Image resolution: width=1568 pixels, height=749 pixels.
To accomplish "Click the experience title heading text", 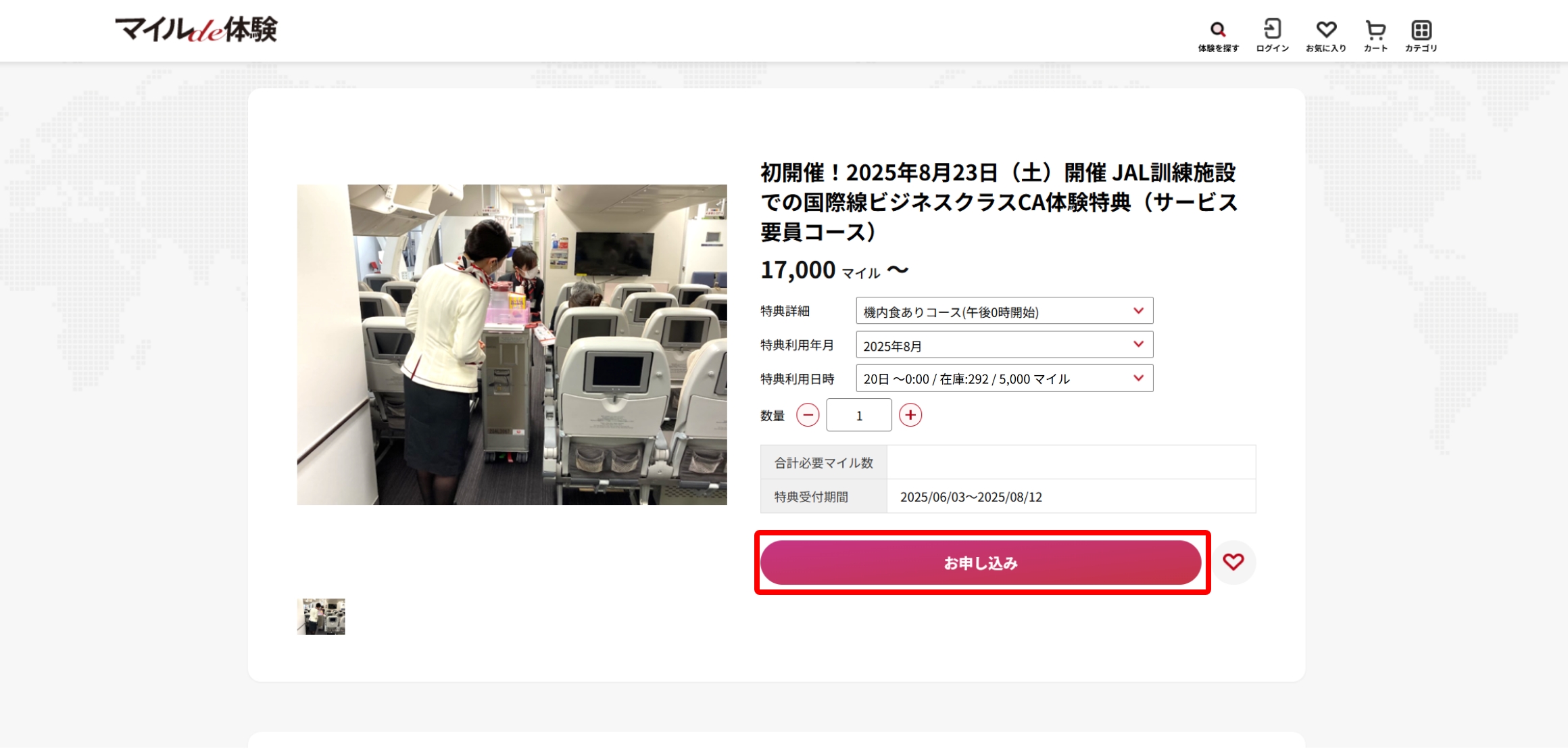I will pos(999,202).
